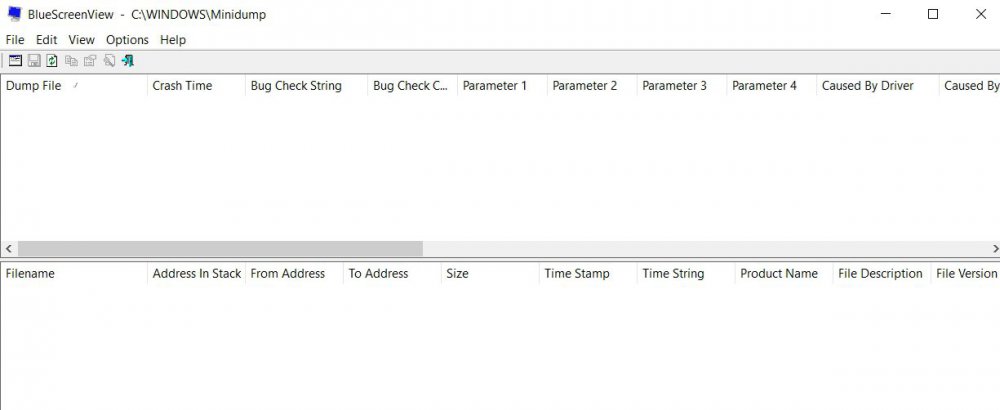This screenshot has height=410, width=1000.
Task: Click the Caused By Driver column header
Action: point(867,86)
